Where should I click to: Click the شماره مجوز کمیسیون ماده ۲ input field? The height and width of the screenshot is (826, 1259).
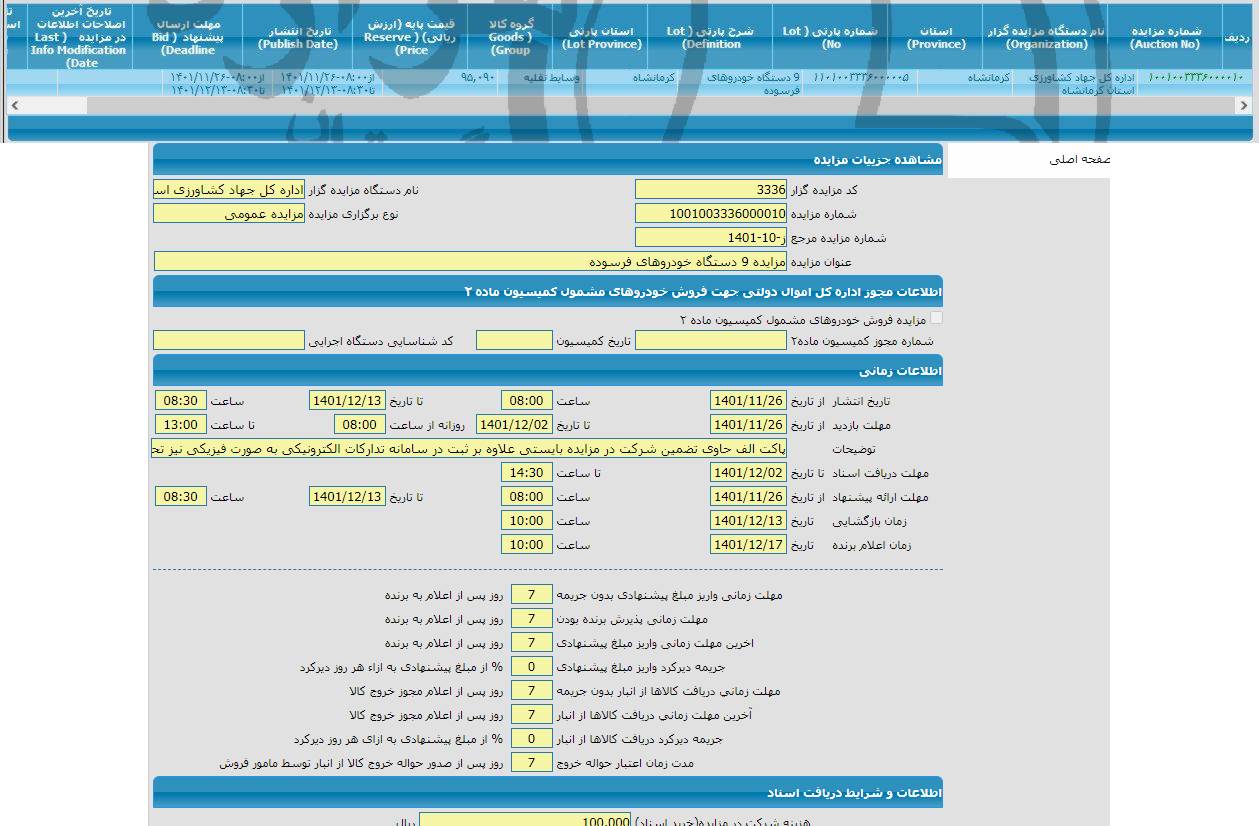(711, 340)
